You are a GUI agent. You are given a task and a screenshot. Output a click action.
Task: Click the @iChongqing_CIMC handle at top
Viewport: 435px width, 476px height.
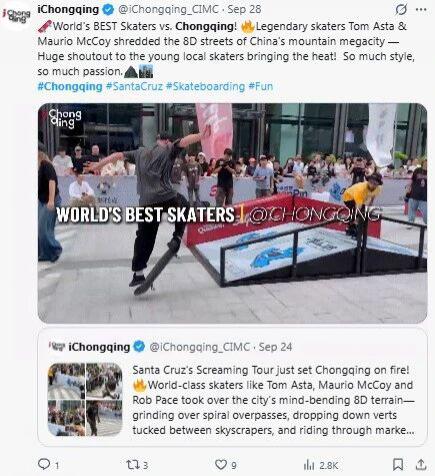(168, 9)
